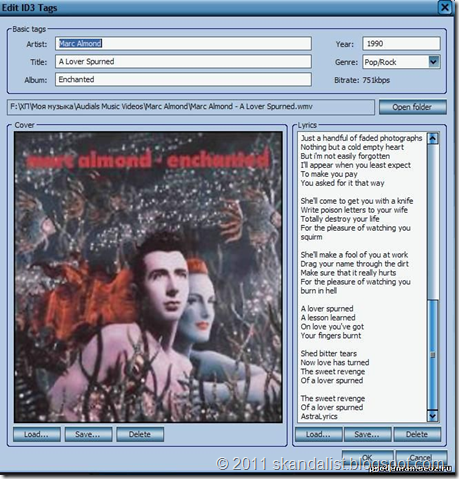The height and width of the screenshot is (479, 459).
Task: Select the album cover image
Action: 148,277
